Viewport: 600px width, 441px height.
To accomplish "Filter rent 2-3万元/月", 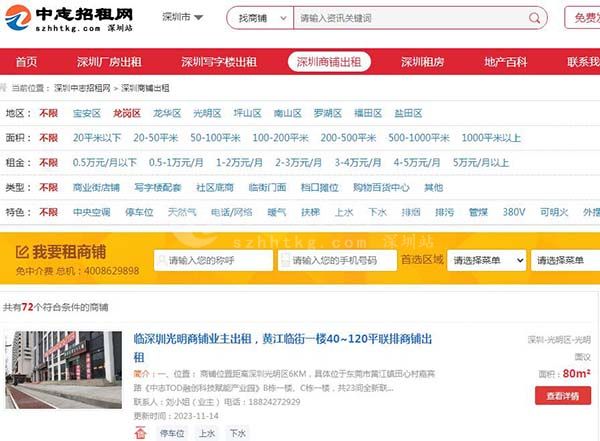I will point(298,162).
